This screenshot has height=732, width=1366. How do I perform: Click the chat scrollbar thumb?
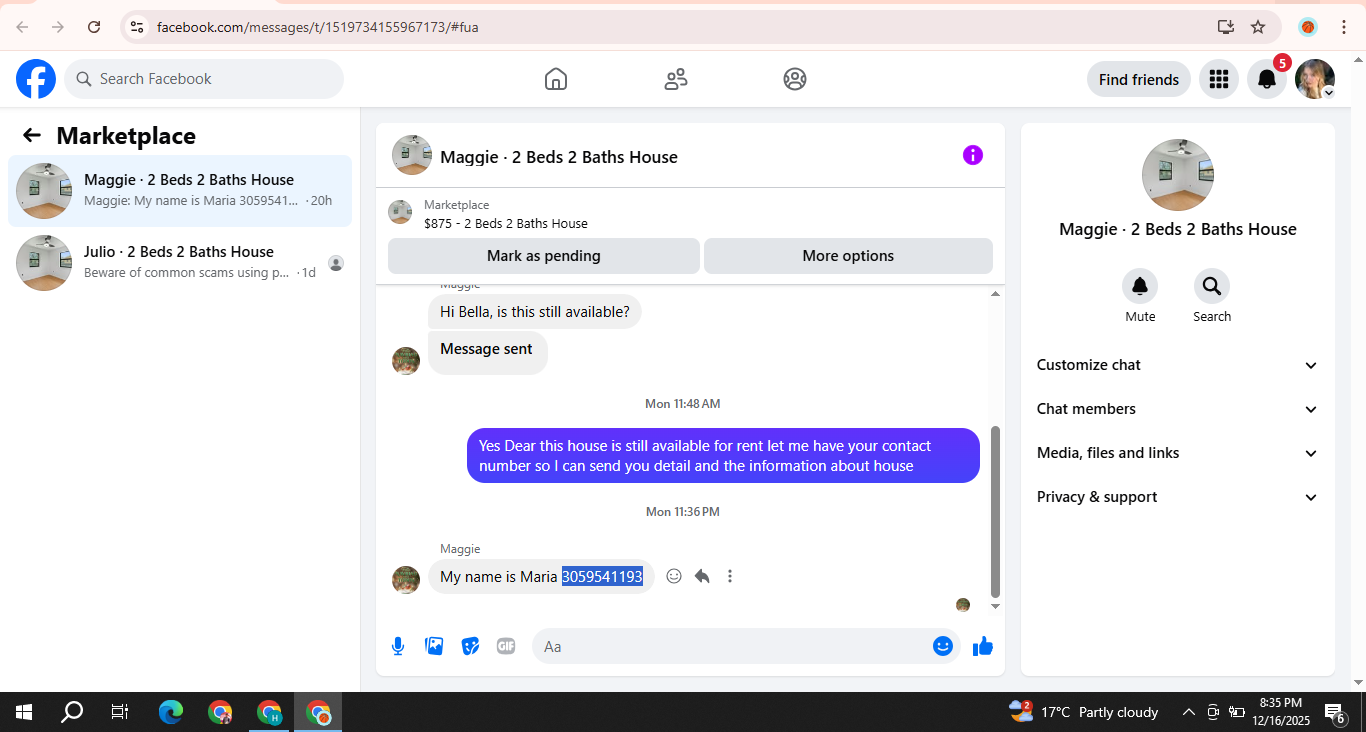(x=995, y=511)
